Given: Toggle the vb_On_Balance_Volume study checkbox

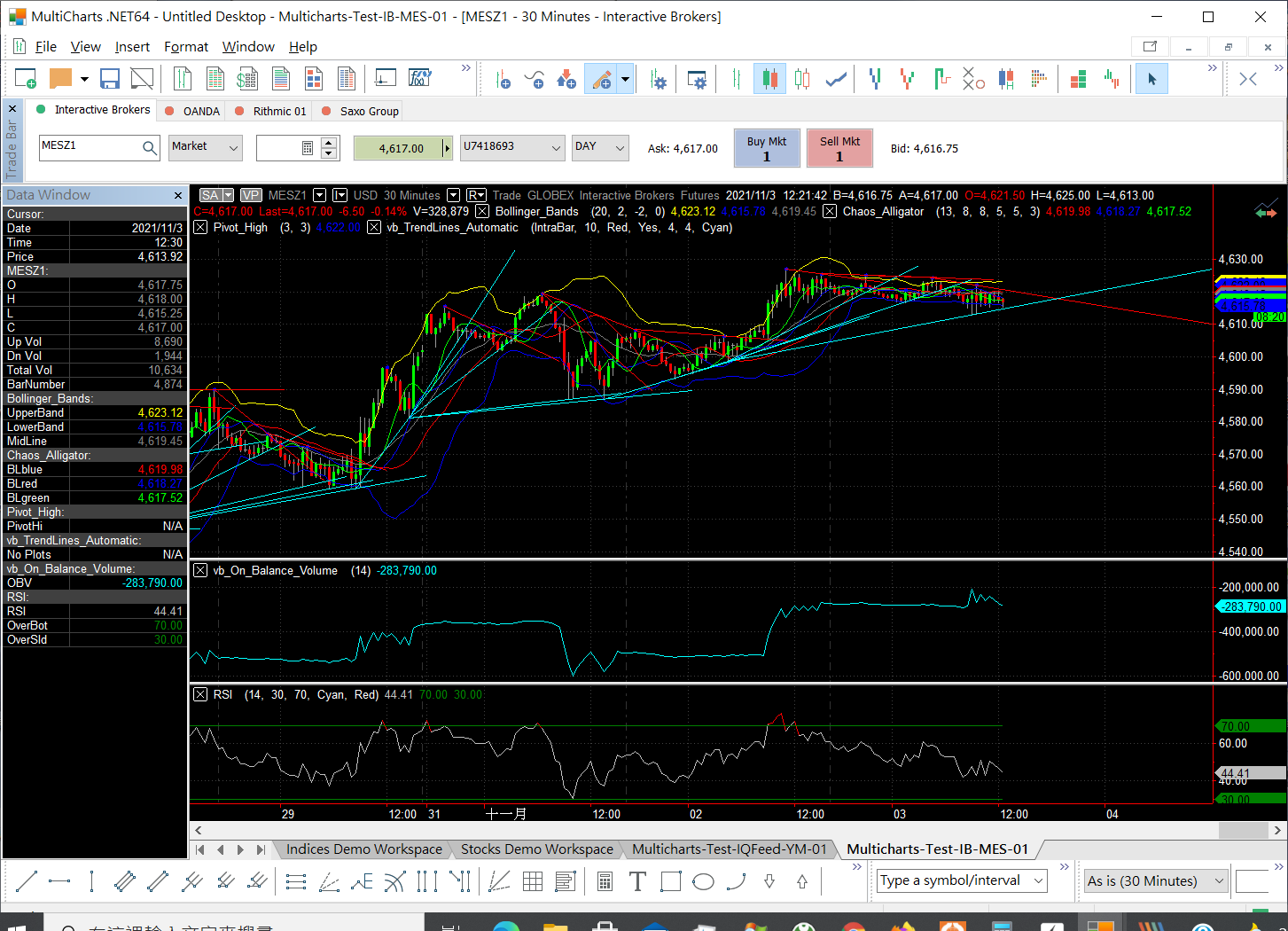Looking at the screenshot, I should (x=200, y=570).
